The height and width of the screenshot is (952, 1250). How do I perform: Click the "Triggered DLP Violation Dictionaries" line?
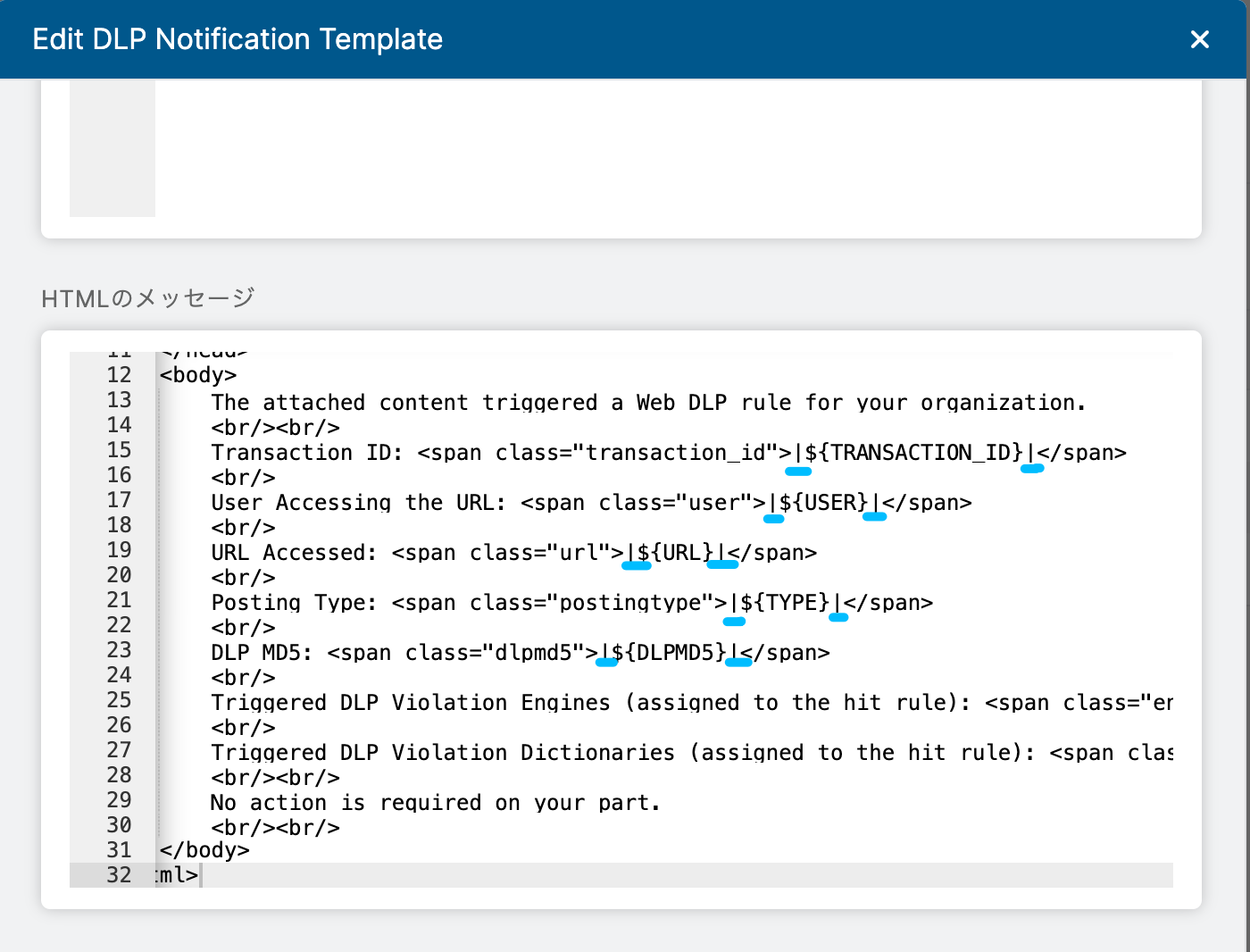tap(621, 753)
